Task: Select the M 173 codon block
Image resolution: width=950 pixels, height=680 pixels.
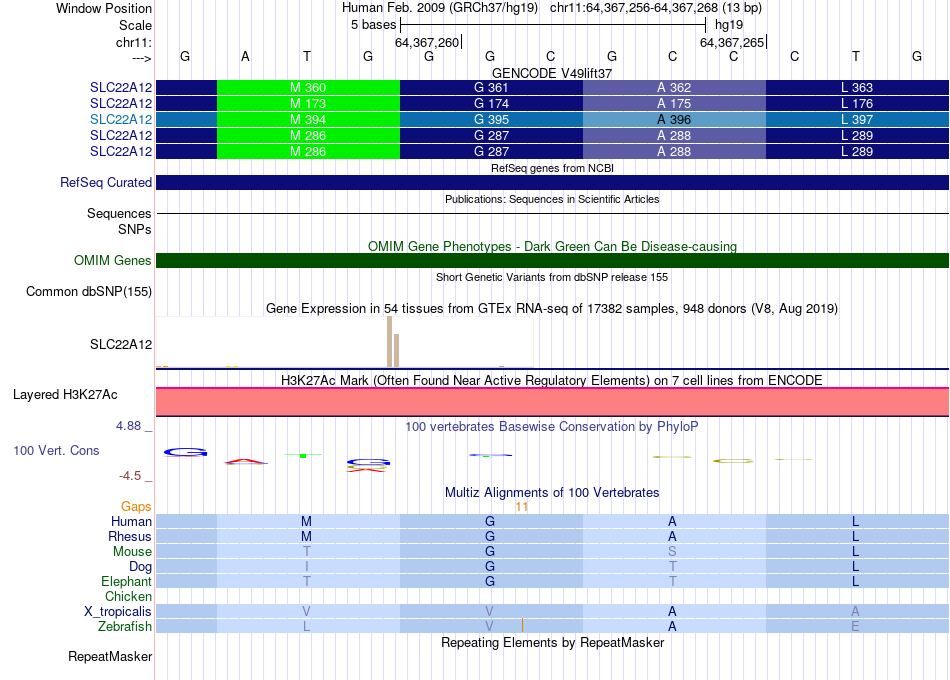Action: pos(308,104)
